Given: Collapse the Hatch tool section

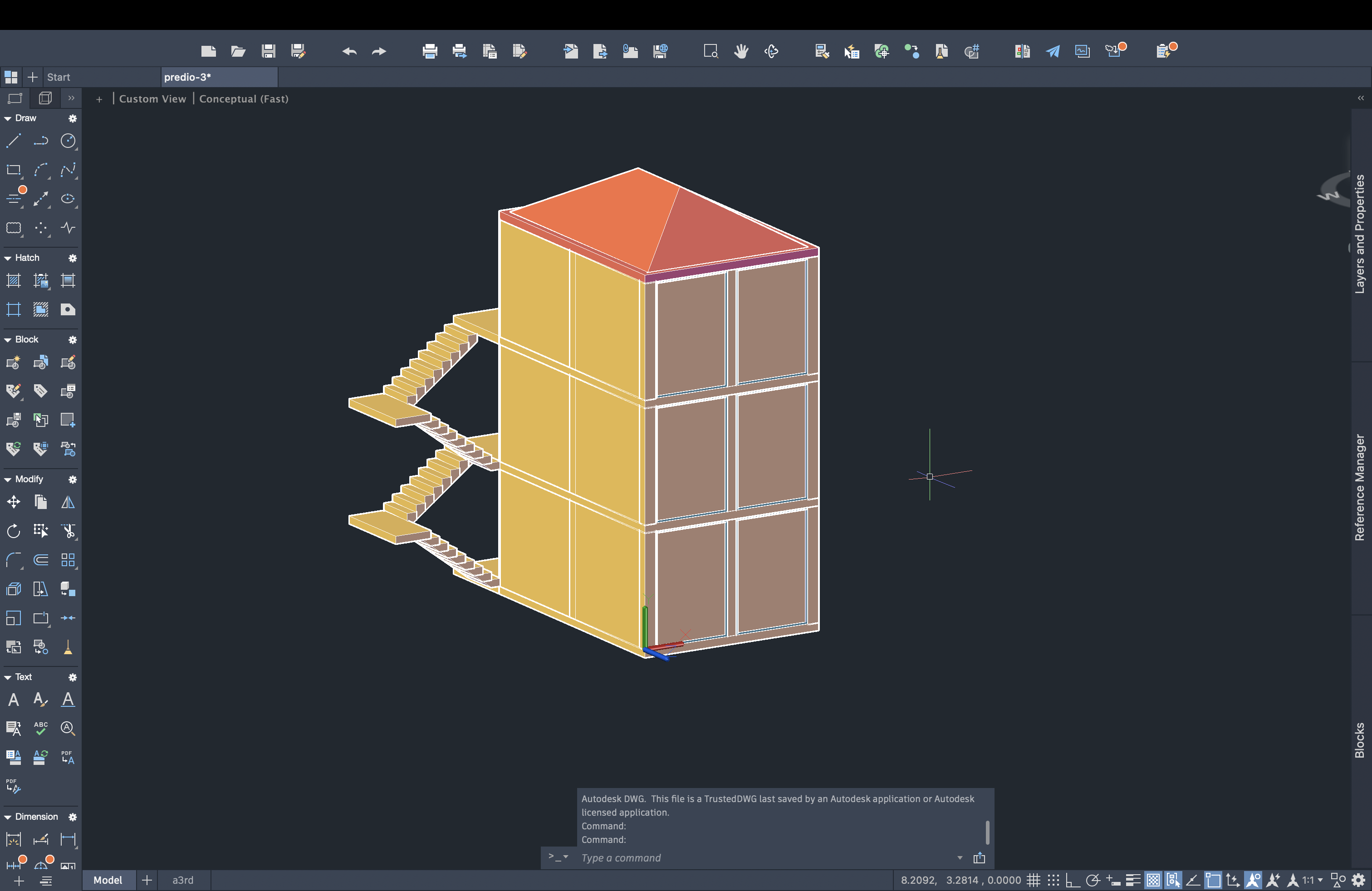Looking at the screenshot, I should pos(8,258).
